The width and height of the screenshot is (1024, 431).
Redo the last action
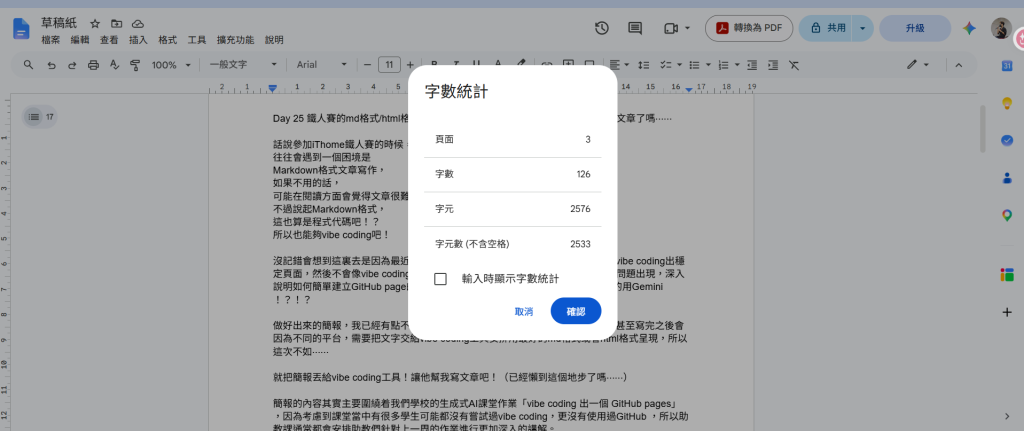[72, 65]
